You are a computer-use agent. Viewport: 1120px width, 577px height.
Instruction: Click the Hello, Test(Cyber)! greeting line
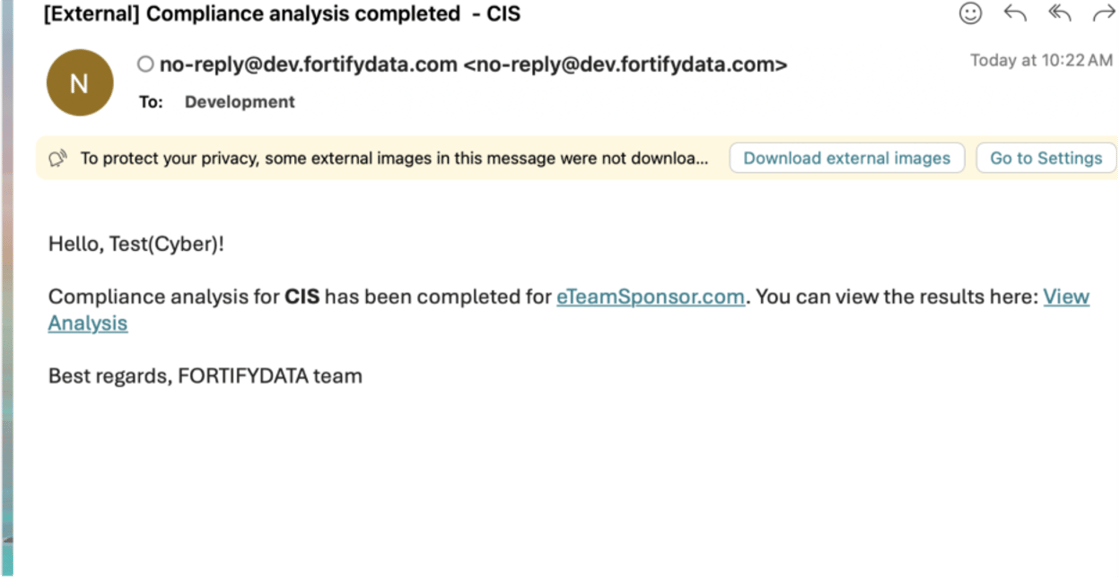(136, 243)
